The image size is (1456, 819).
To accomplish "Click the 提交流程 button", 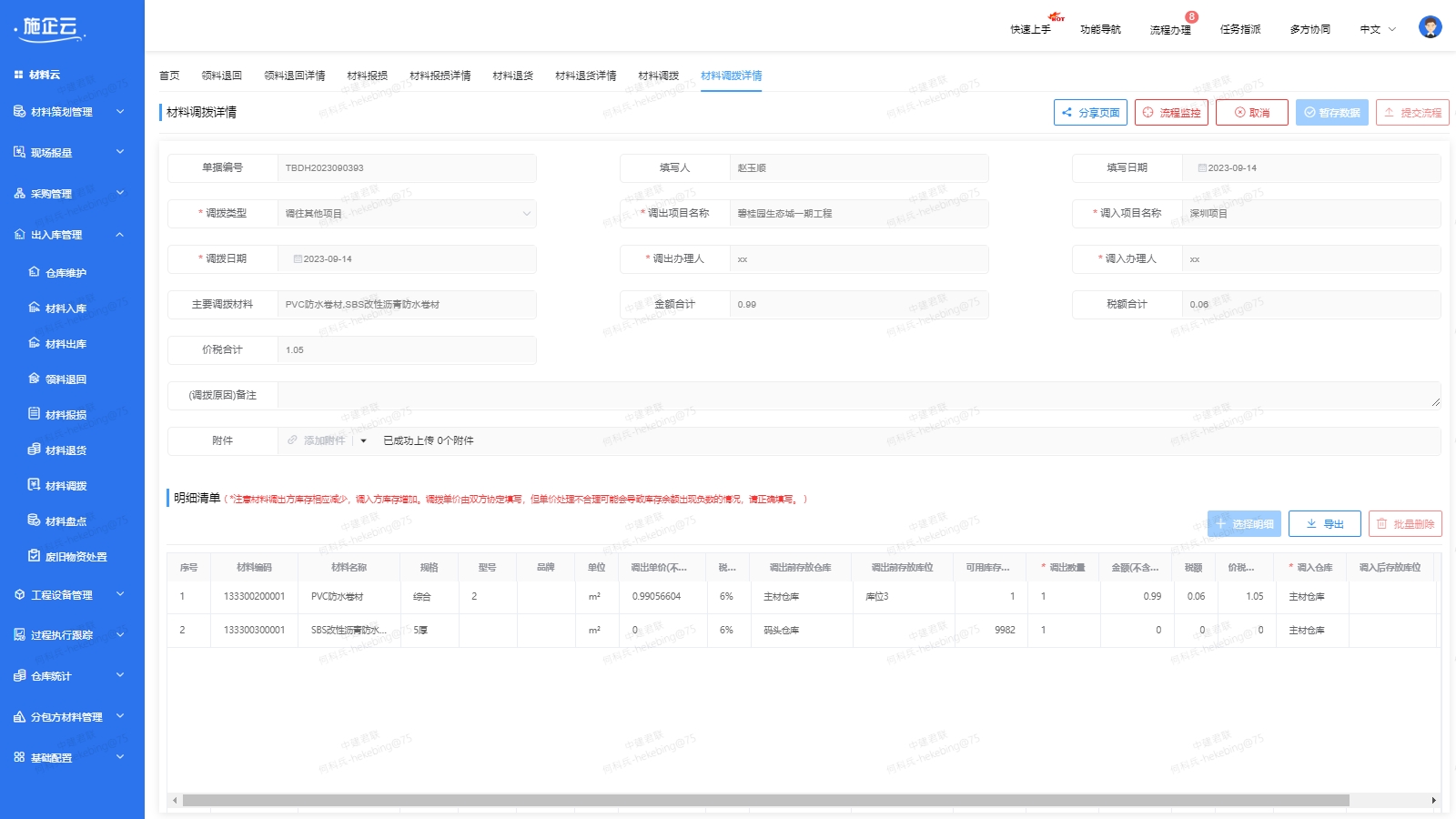I will (x=1412, y=113).
